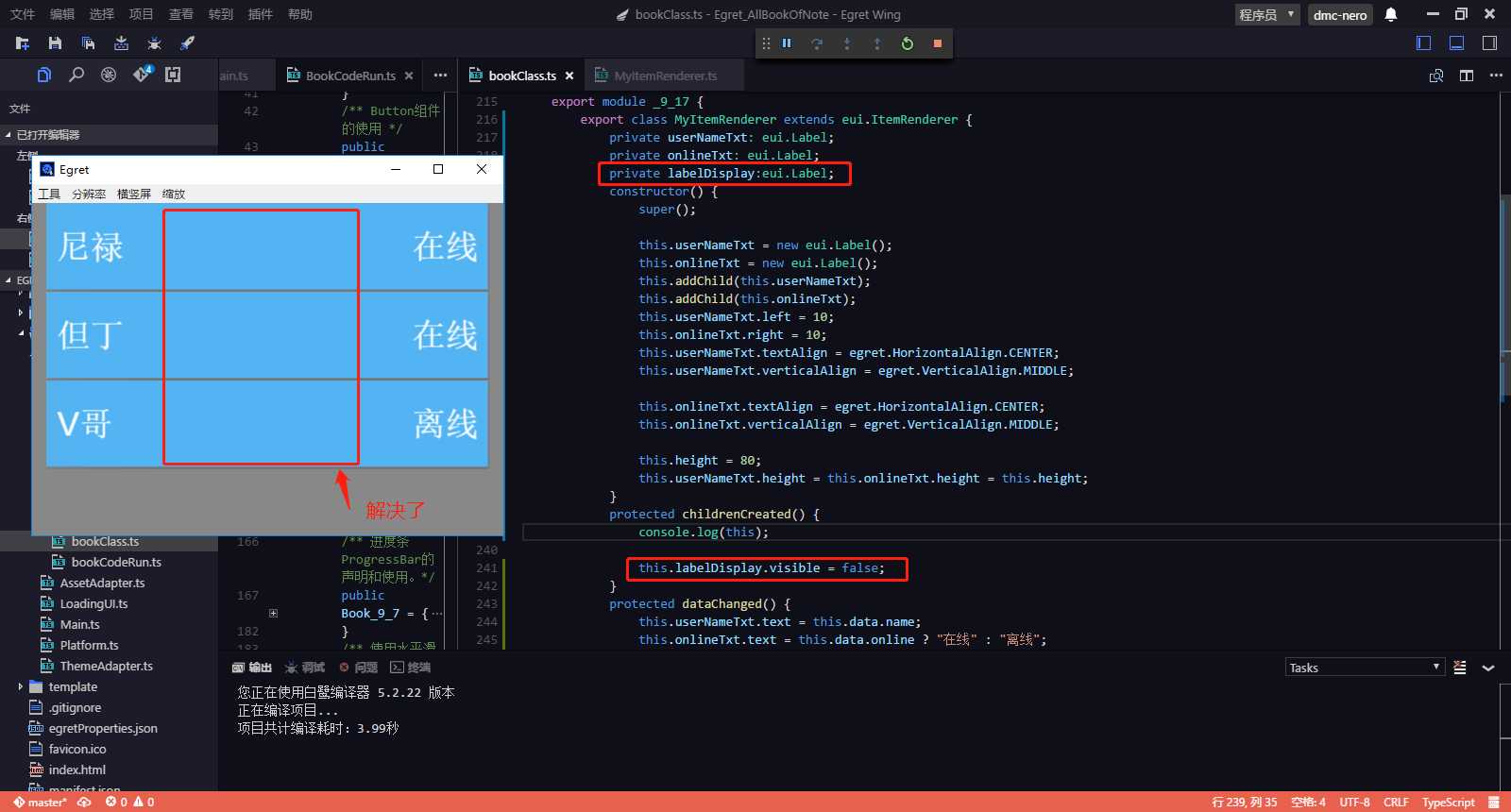Collapse the bottom panel with the chevron
The image size is (1511, 812).
pos(1488,668)
